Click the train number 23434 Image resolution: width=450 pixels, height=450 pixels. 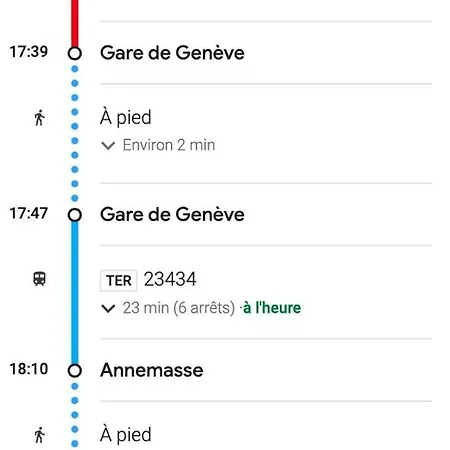click(170, 279)
